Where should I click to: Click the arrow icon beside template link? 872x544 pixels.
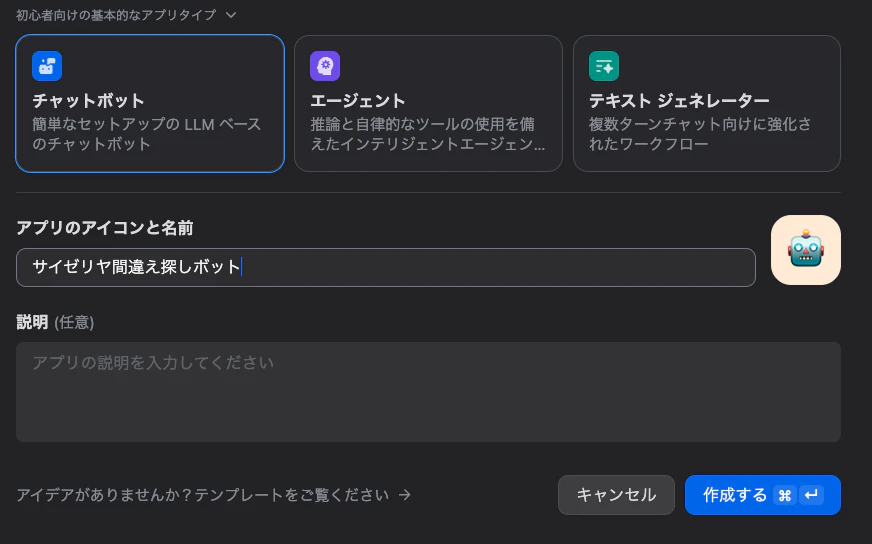click(x=405, y=494)
